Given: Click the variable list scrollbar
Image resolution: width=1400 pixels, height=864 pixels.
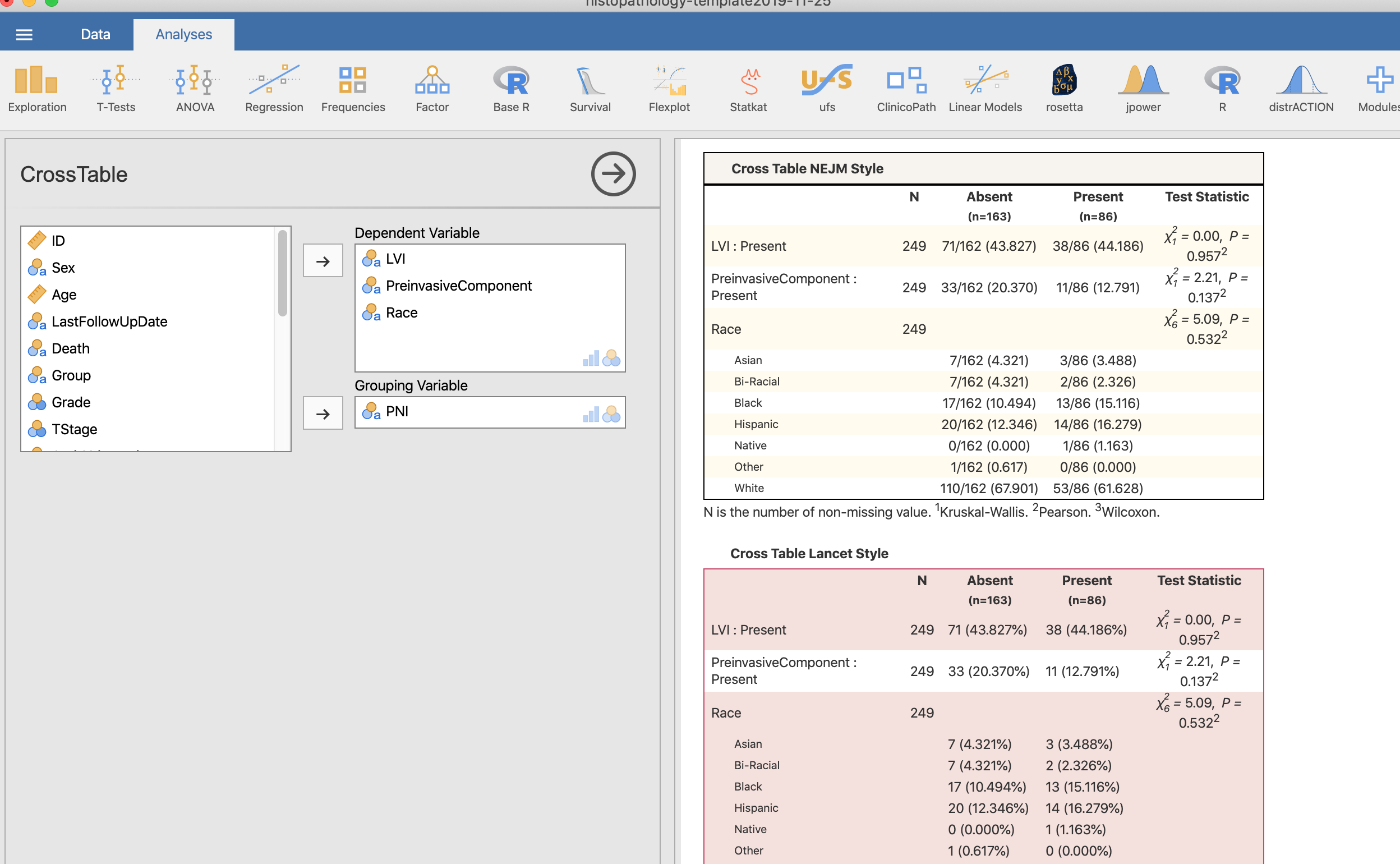Looking at the screenshot, I should (x=282, y=274).
